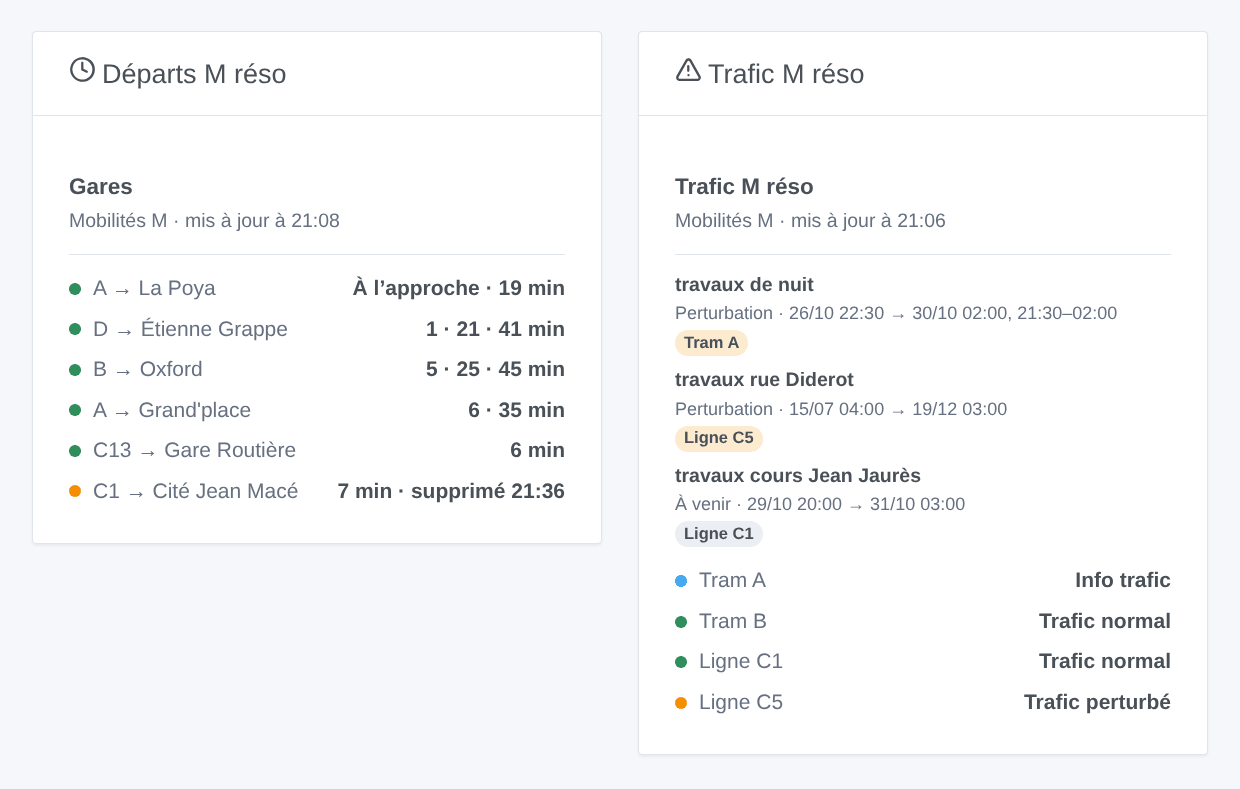Image resolution: width=1240 pixels, height=789 pixels.
Task: Click the perturbation dates '15/07 04:00 → 19/12 03:00'
Action: pyautogui.click(x=898, y=410)
